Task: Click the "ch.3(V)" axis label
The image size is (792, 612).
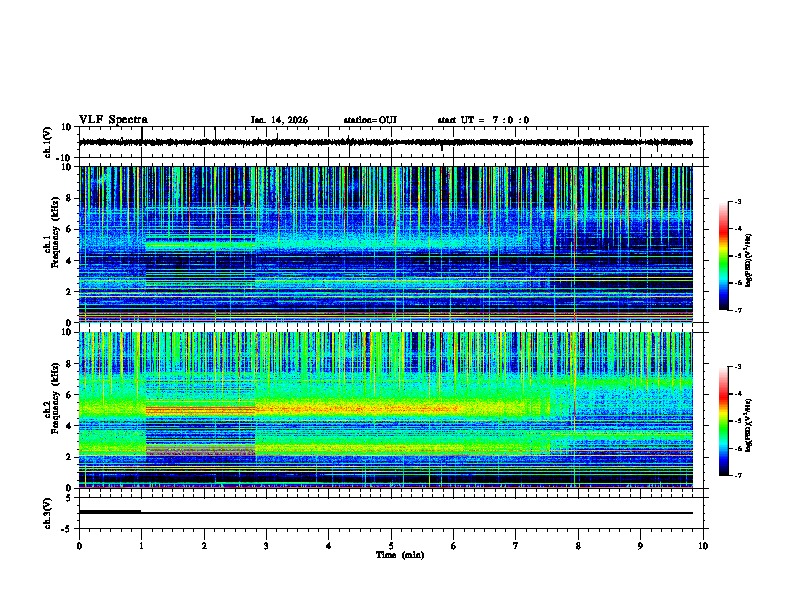Action: click(47, 513)
